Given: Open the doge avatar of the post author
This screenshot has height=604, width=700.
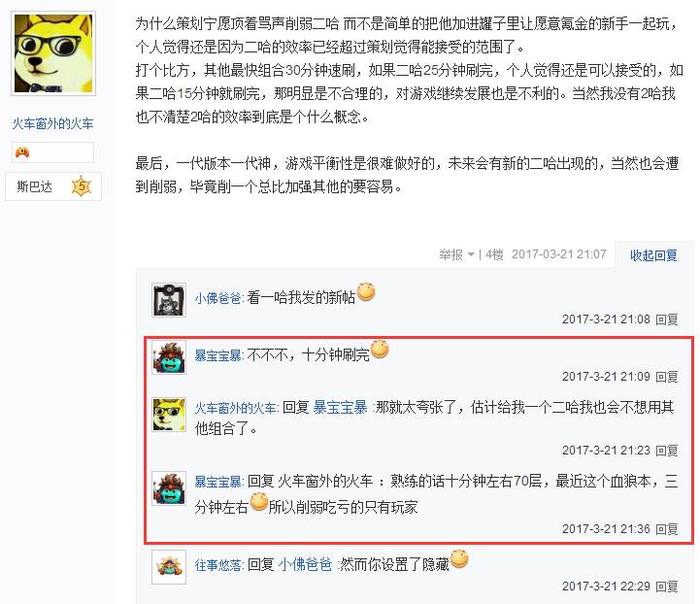Looking at the screenshot, I should [x=53, y=54].
